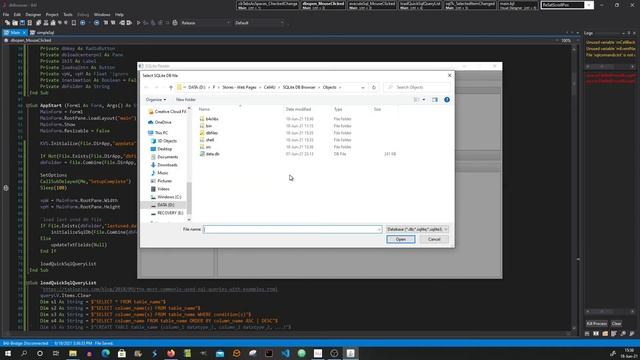640x360 pixels.
Task: Select the shell folder in file list
Action: 210,140
